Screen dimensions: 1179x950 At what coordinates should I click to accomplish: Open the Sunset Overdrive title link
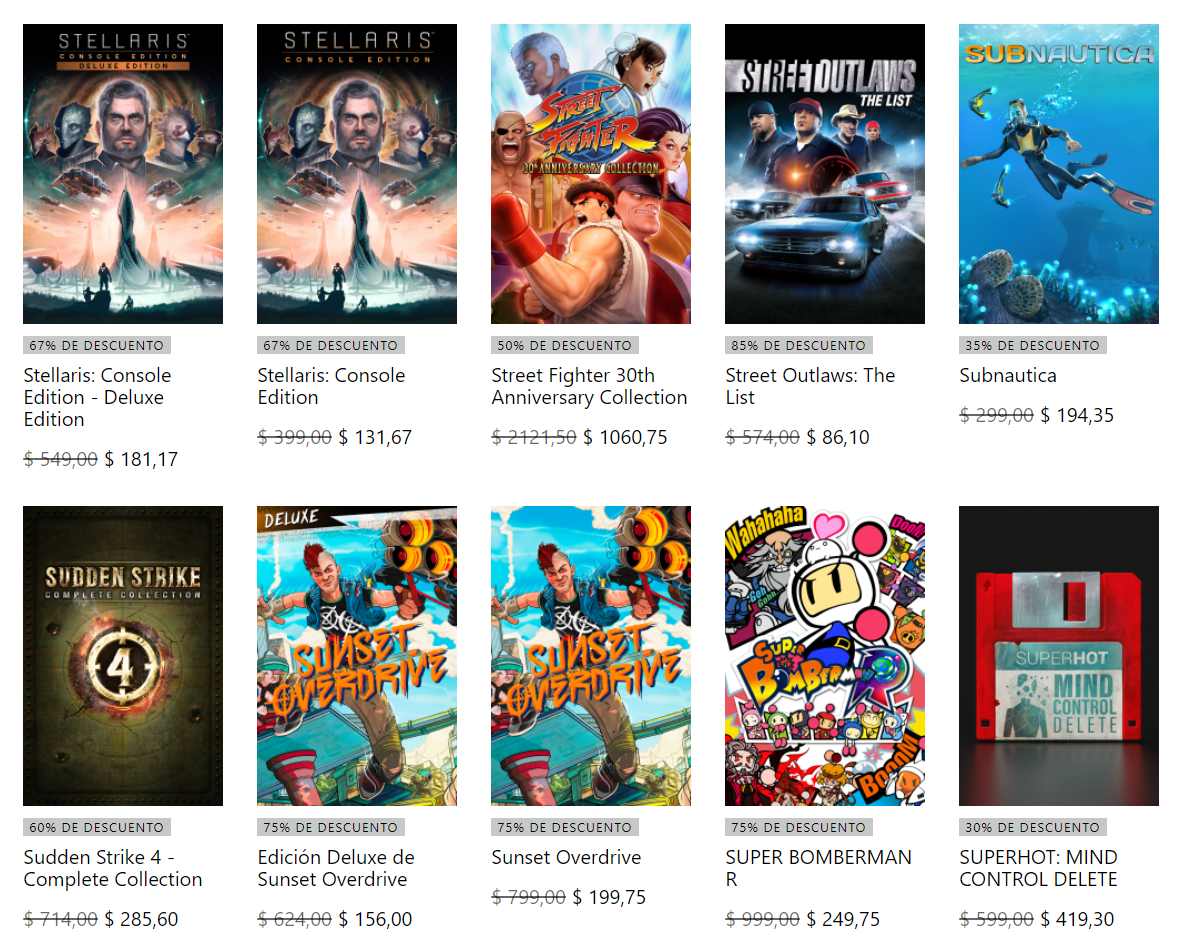[565, 857]
